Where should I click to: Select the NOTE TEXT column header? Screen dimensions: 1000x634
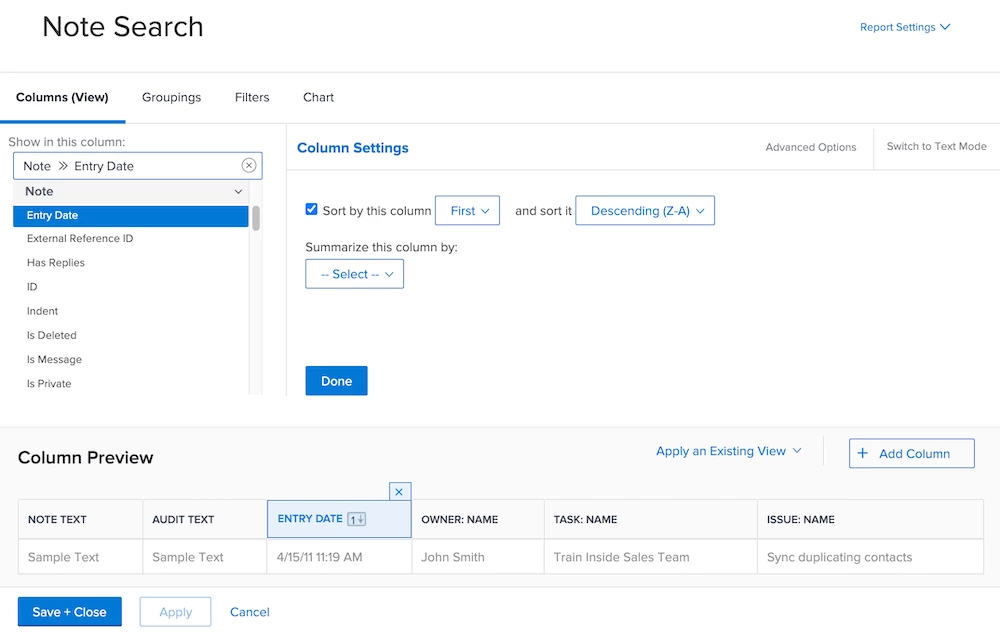(x=80, y=519)
